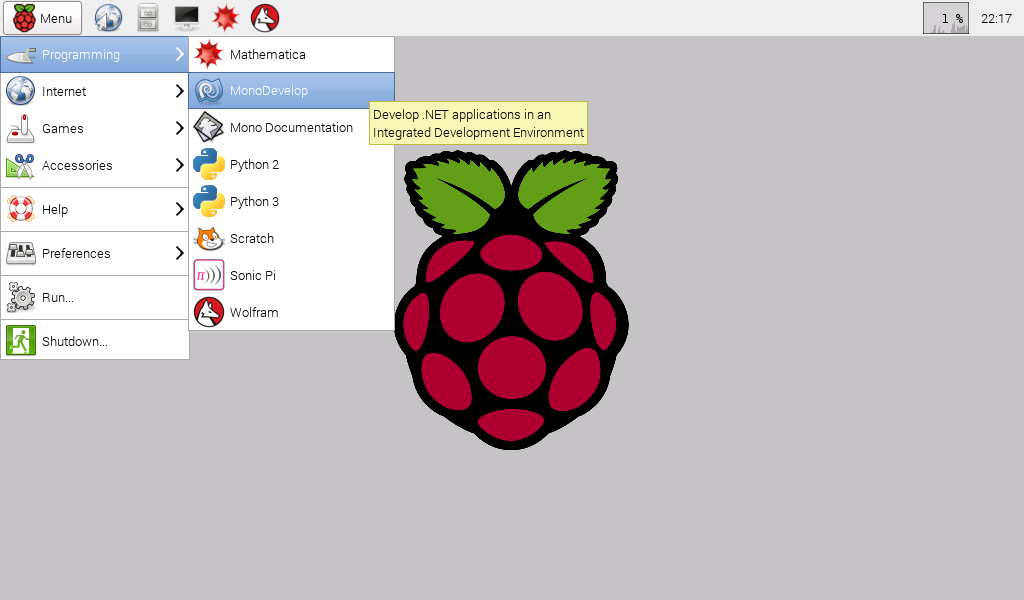Screen dimensions: 1024x600
Task: Launch MonoDevelop from the Programming submenu
Action: pos(291,91)
